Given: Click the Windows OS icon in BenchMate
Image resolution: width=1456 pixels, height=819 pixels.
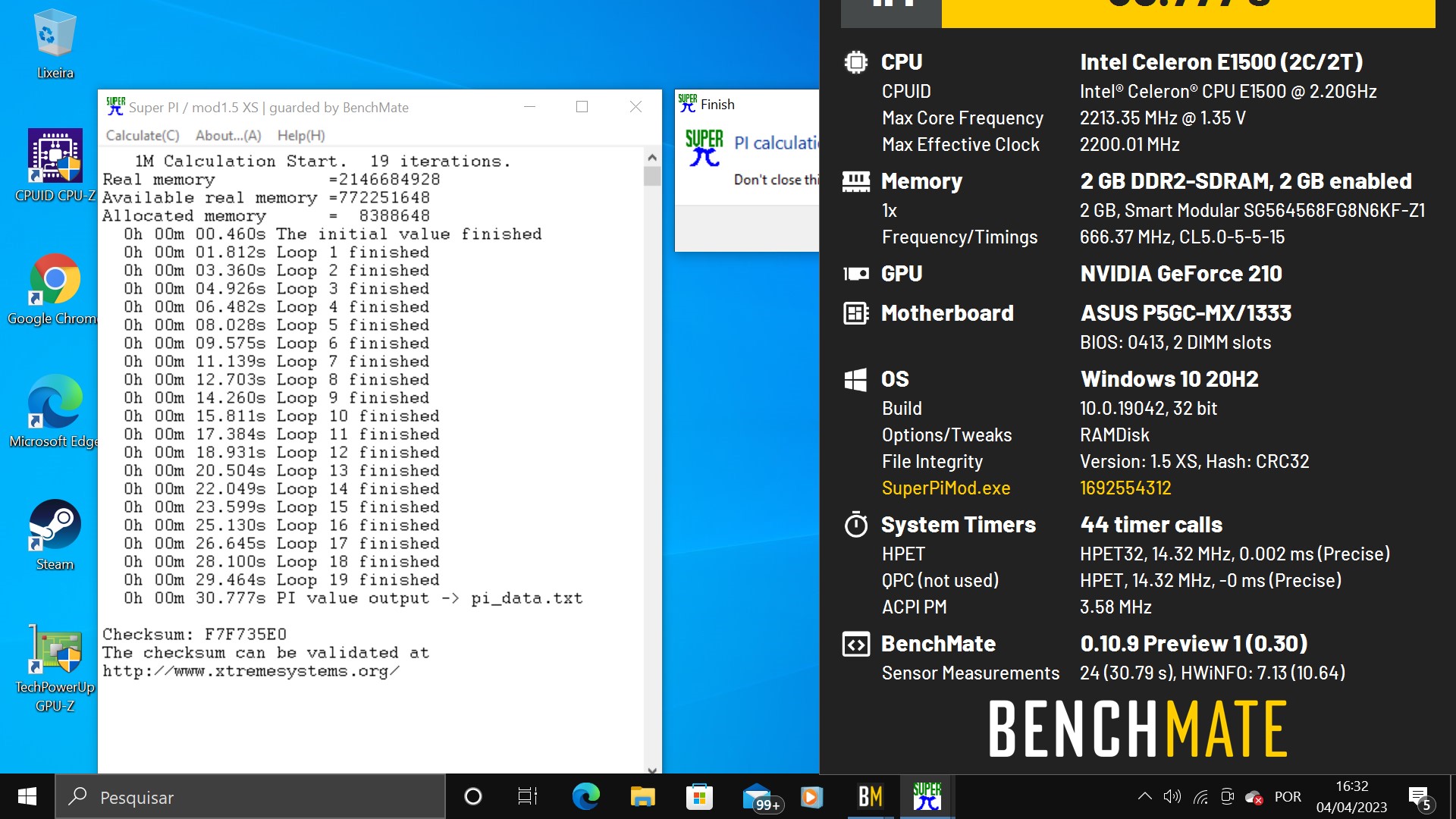Looking at the screenshot, I should [855, 379].
